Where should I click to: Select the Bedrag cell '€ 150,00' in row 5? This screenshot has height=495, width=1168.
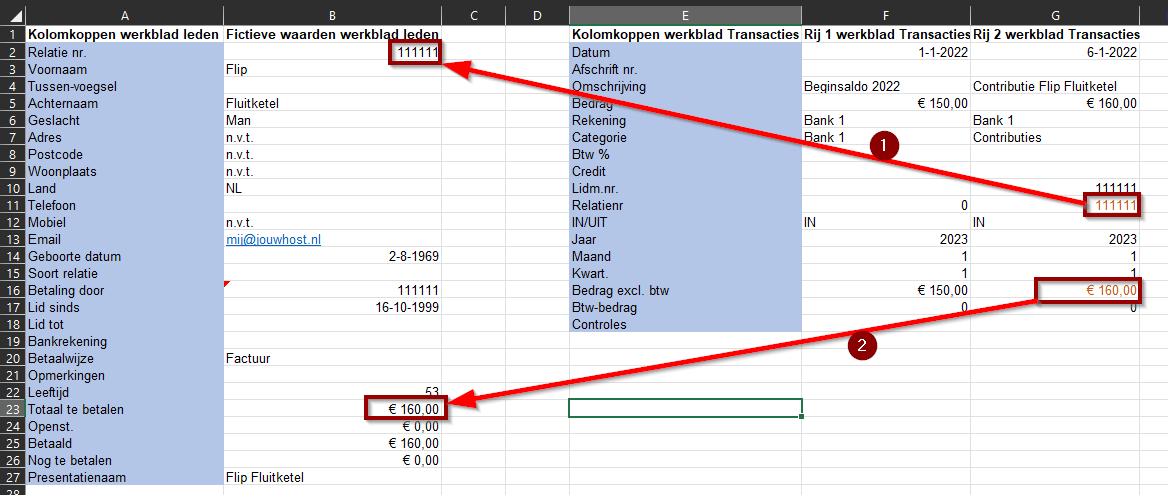pos(886,103)
